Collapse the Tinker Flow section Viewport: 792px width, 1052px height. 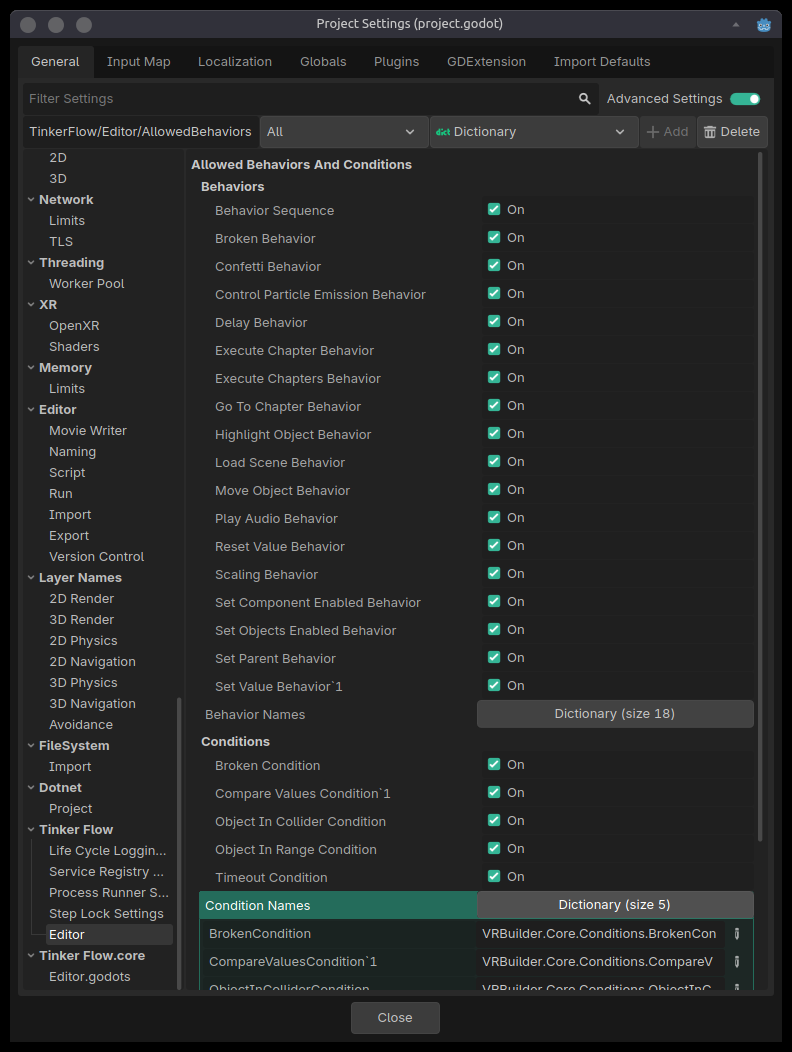(x=31, y=829)
